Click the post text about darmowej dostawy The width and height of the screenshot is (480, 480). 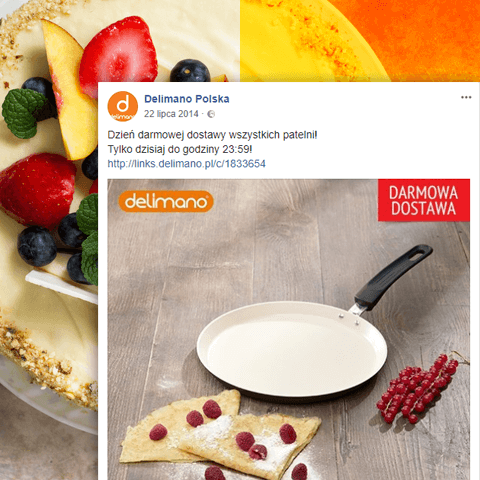[212, 135]
